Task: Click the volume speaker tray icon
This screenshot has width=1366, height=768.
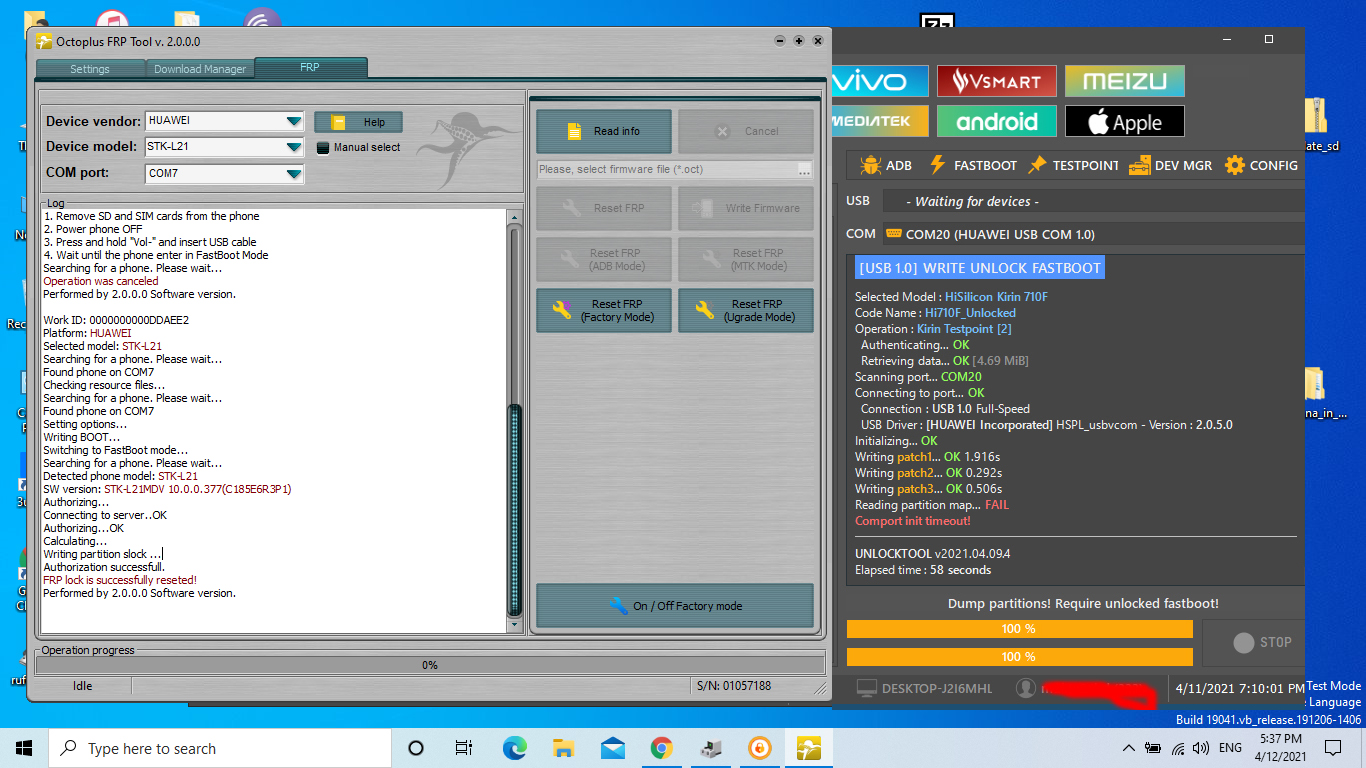Action: point(1200,748)
